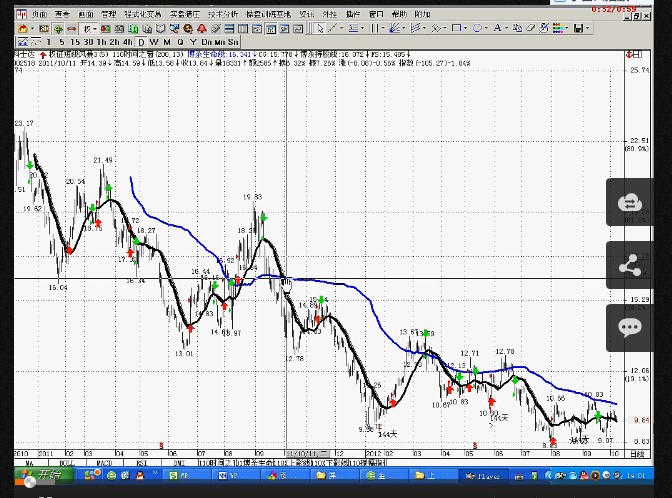Select the ellipse drawing tool
The width and height of the screenshot is (672, 498).
coord(477,29)
